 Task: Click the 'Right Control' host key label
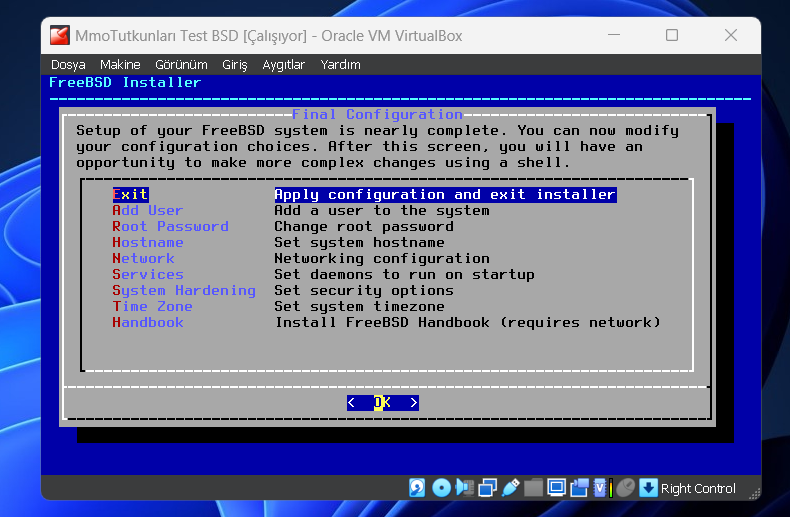coord(698,488)
